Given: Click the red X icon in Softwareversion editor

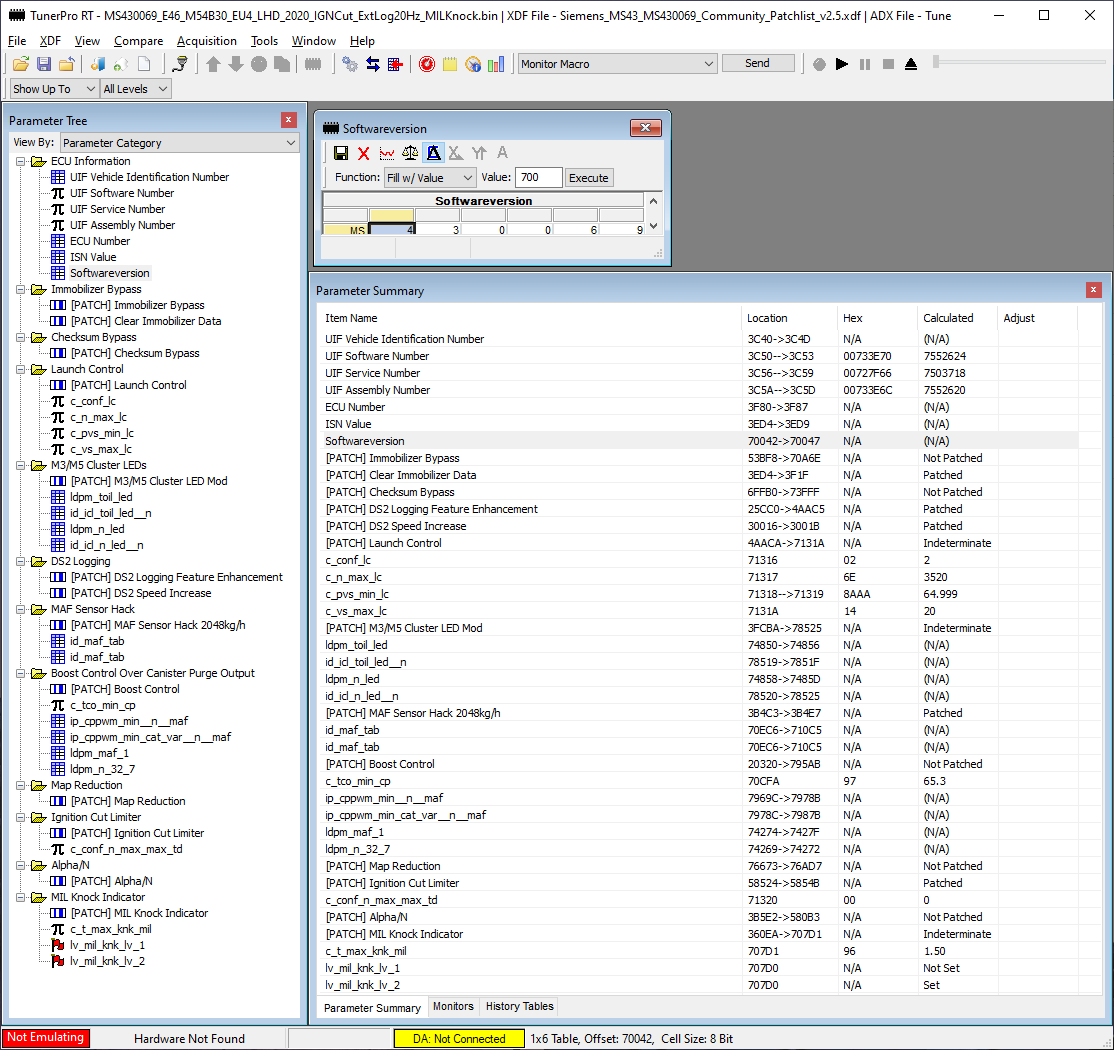Looking at the screenshot, I should point(364,153).
